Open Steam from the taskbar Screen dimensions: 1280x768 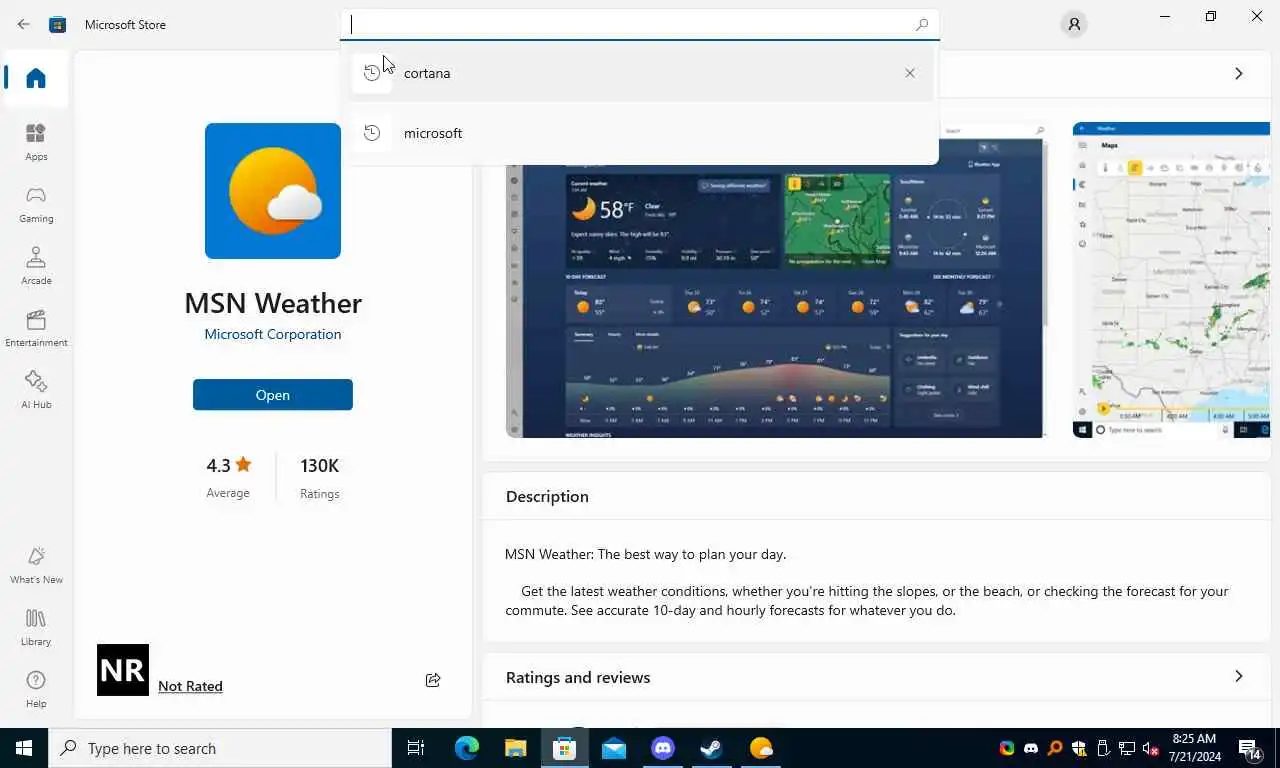[712, 748]
